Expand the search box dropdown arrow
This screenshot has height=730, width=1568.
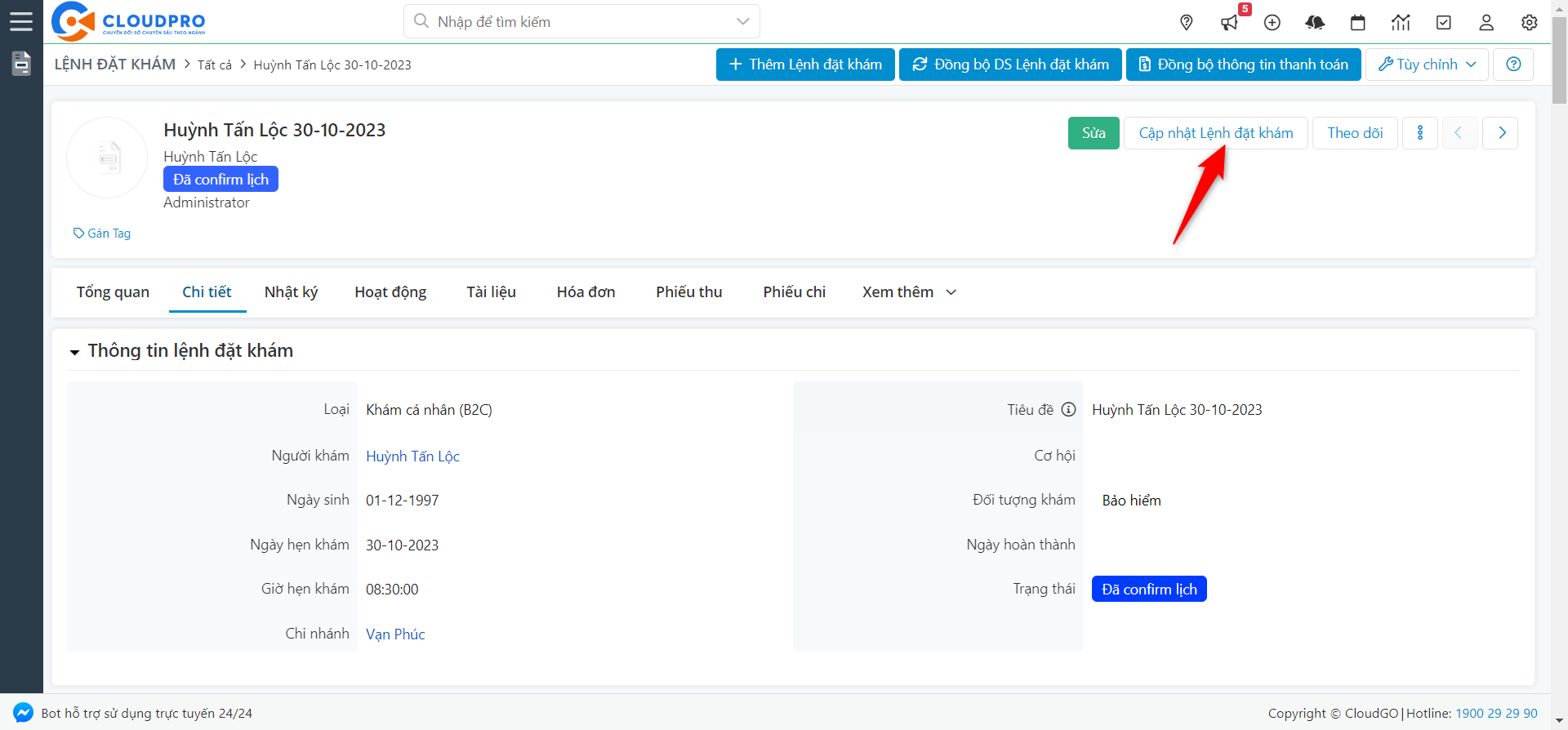point(742,21)
